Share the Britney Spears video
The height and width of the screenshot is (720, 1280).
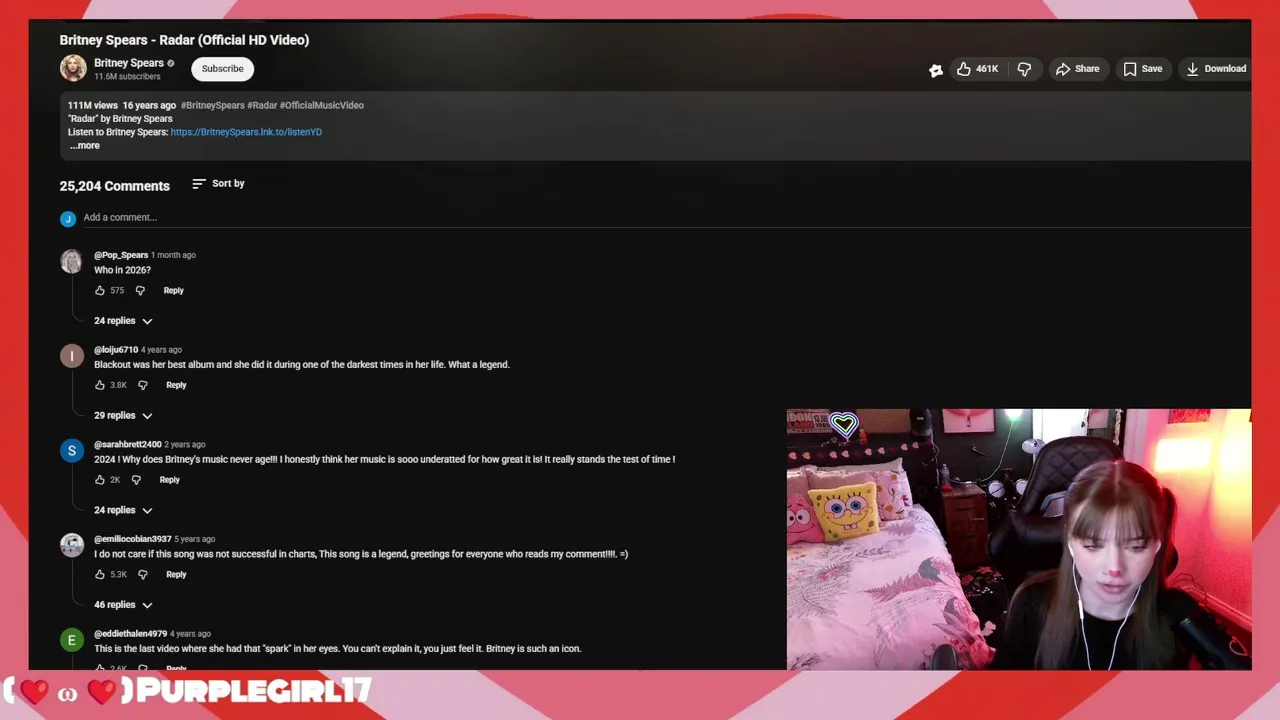[1077, 69]
